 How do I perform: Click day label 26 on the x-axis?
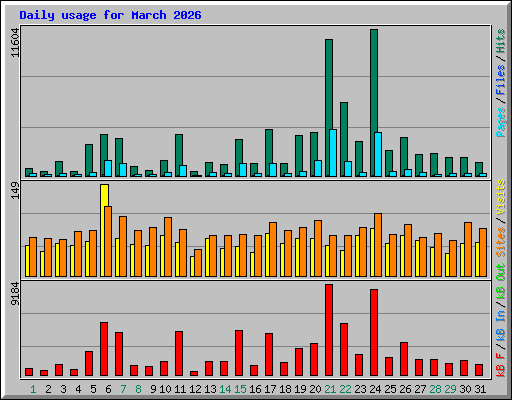coord(405,389)
